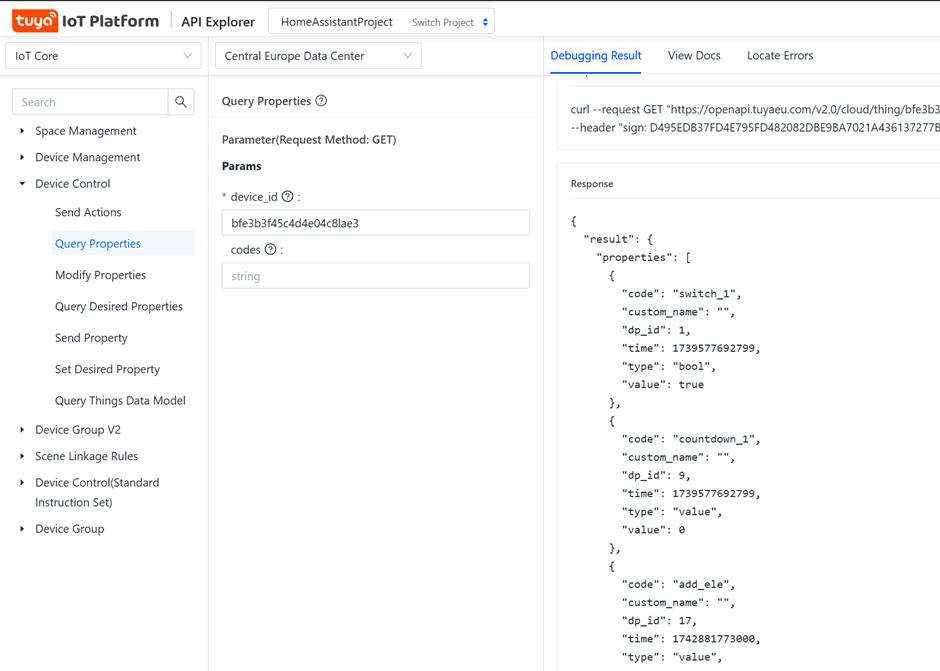
Task: Open Send Actions API entry
Action: coord(88,212)
